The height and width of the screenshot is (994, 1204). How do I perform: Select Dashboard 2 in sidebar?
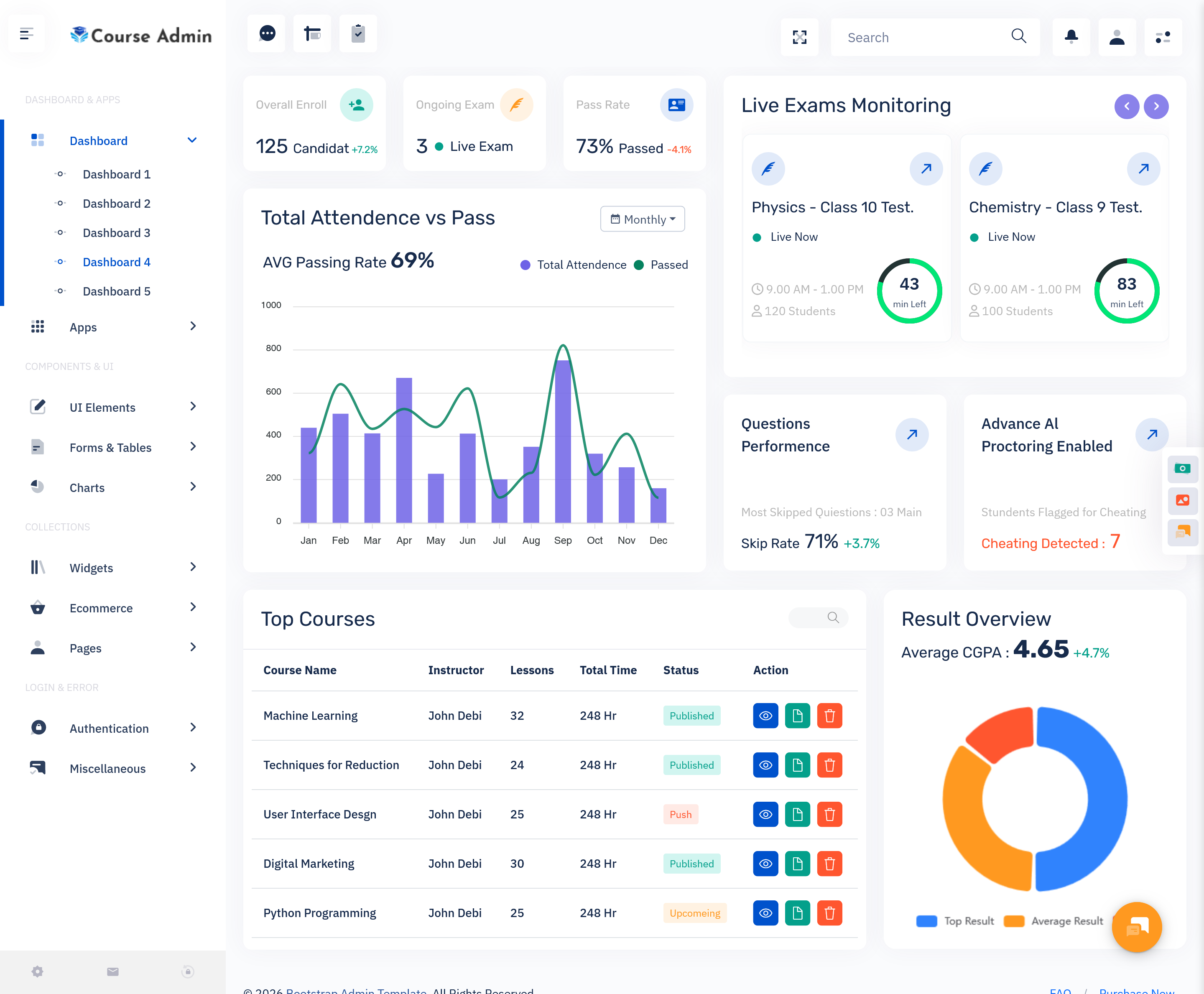(x=116, y=203)
